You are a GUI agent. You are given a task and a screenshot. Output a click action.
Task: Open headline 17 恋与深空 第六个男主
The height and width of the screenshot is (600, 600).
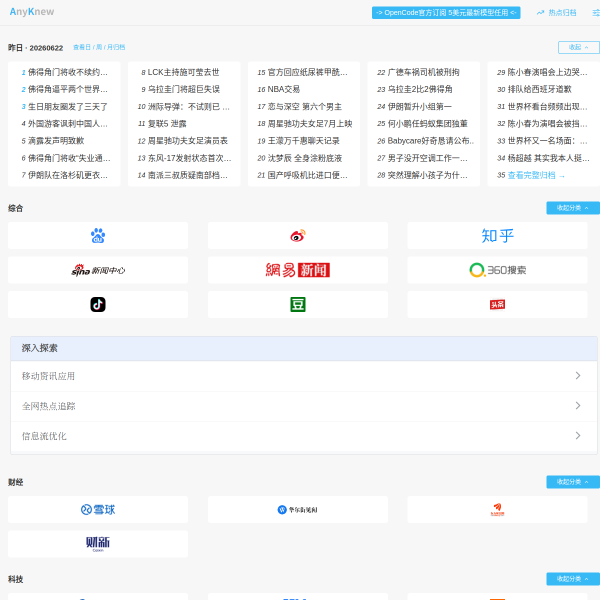tap(305, 106)
